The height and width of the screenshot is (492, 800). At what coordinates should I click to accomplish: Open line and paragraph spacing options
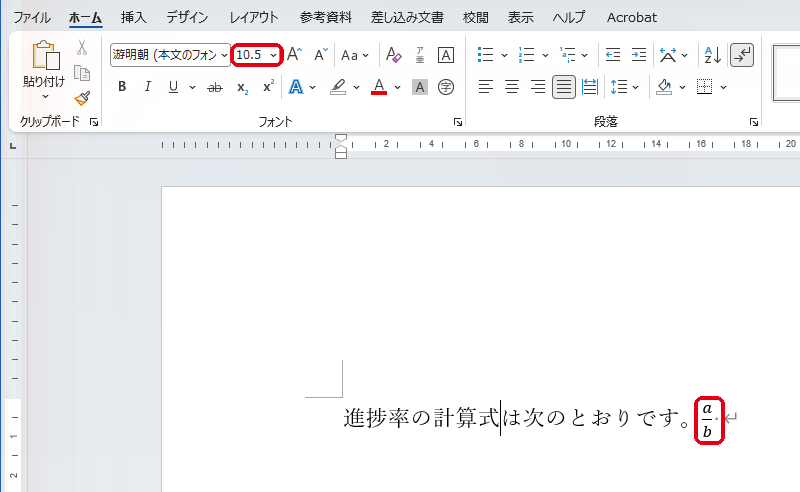(x=619, y=87)
